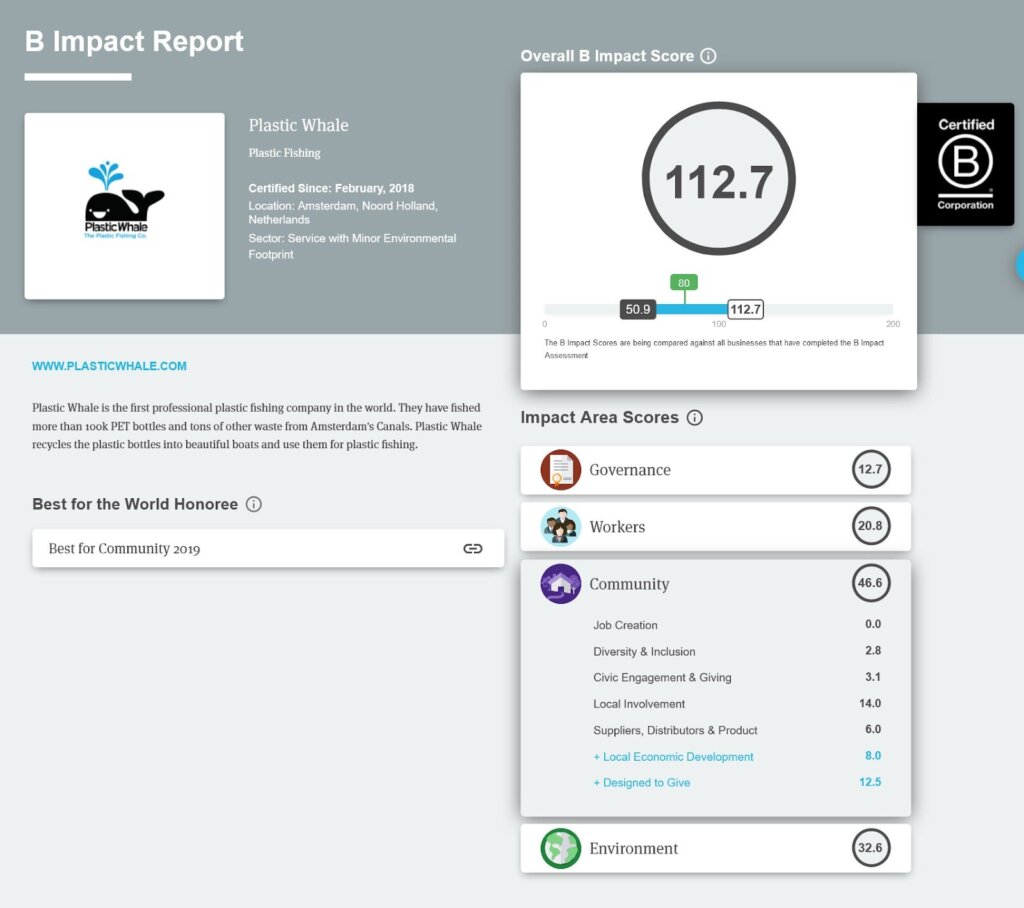Click the green Environment globe icon
1024x908 pixels.
(x=560, y=848)
